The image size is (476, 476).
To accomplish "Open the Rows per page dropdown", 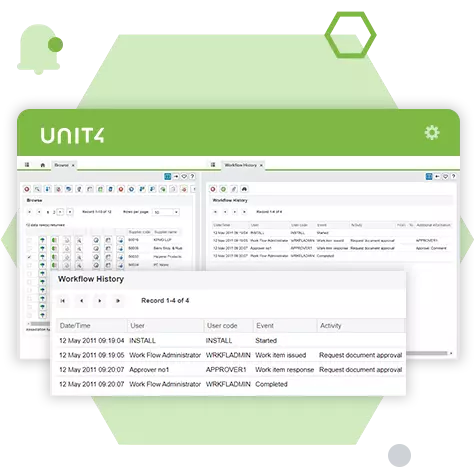I will (166, 212).
